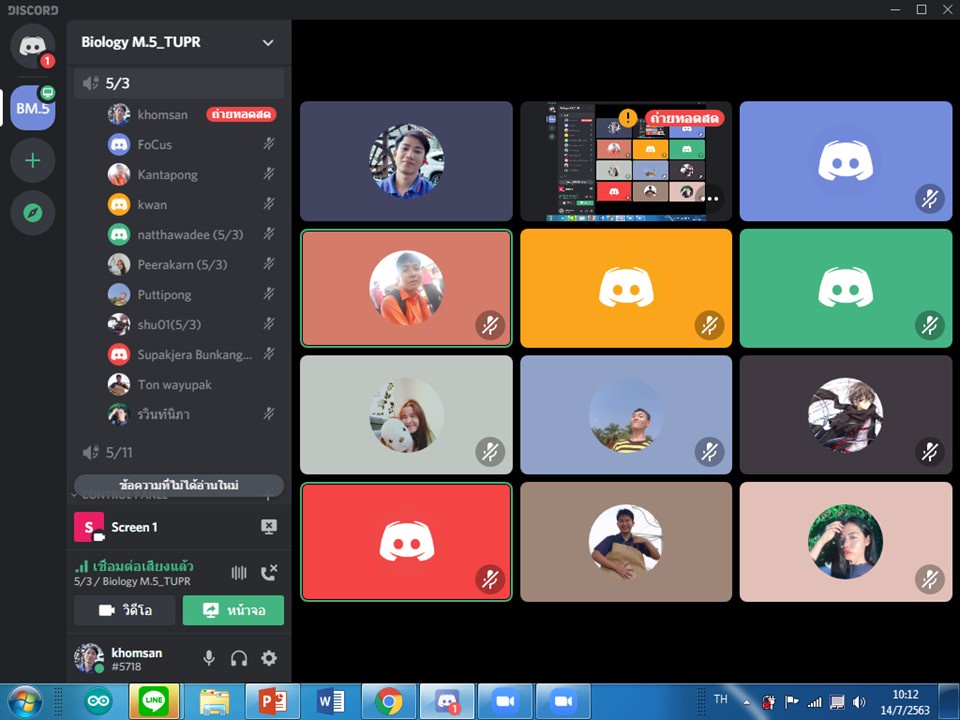Select gray tile with girl and plush
This screenshot has height=720, width=960.
(x=406, y=414)
